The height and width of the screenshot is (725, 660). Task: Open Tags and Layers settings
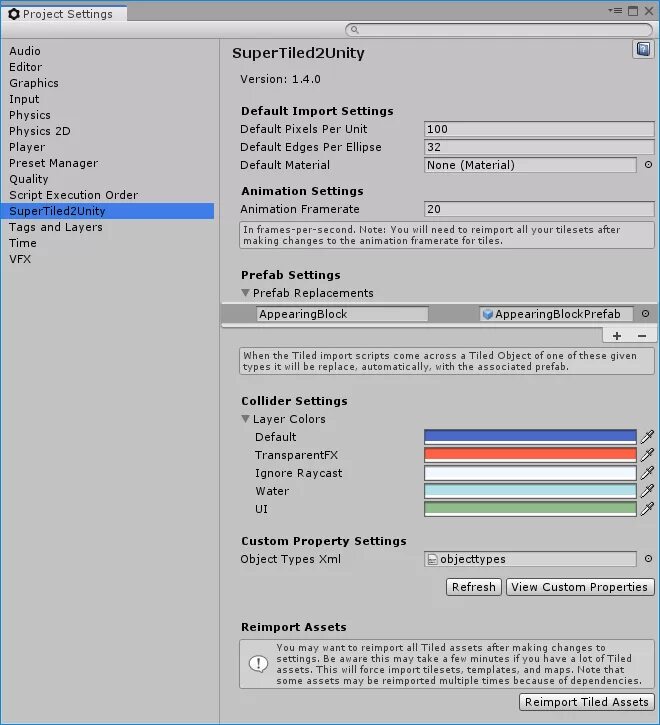56,227
